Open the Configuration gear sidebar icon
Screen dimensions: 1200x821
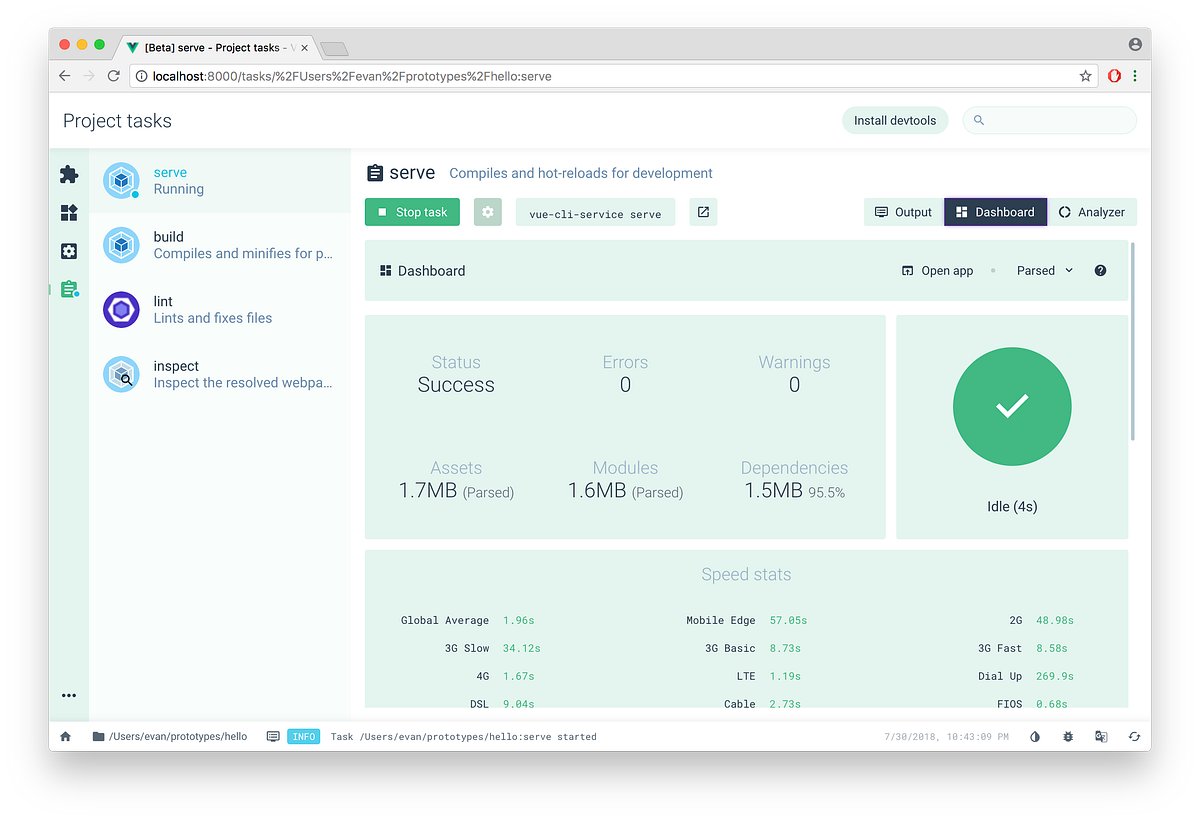tap(69, 251)
